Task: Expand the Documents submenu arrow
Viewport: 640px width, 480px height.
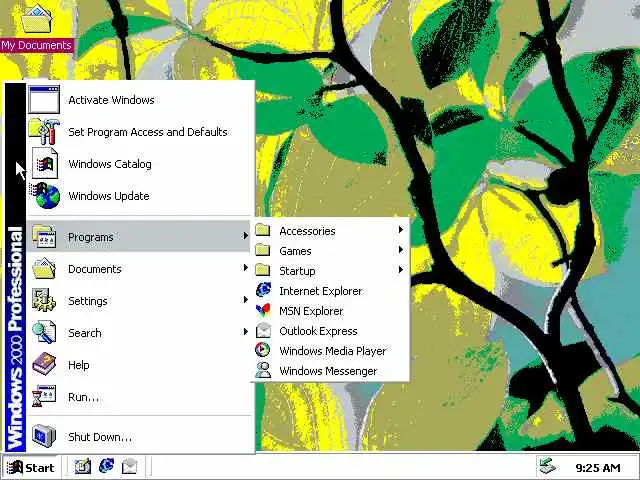Action: point(245,267)
